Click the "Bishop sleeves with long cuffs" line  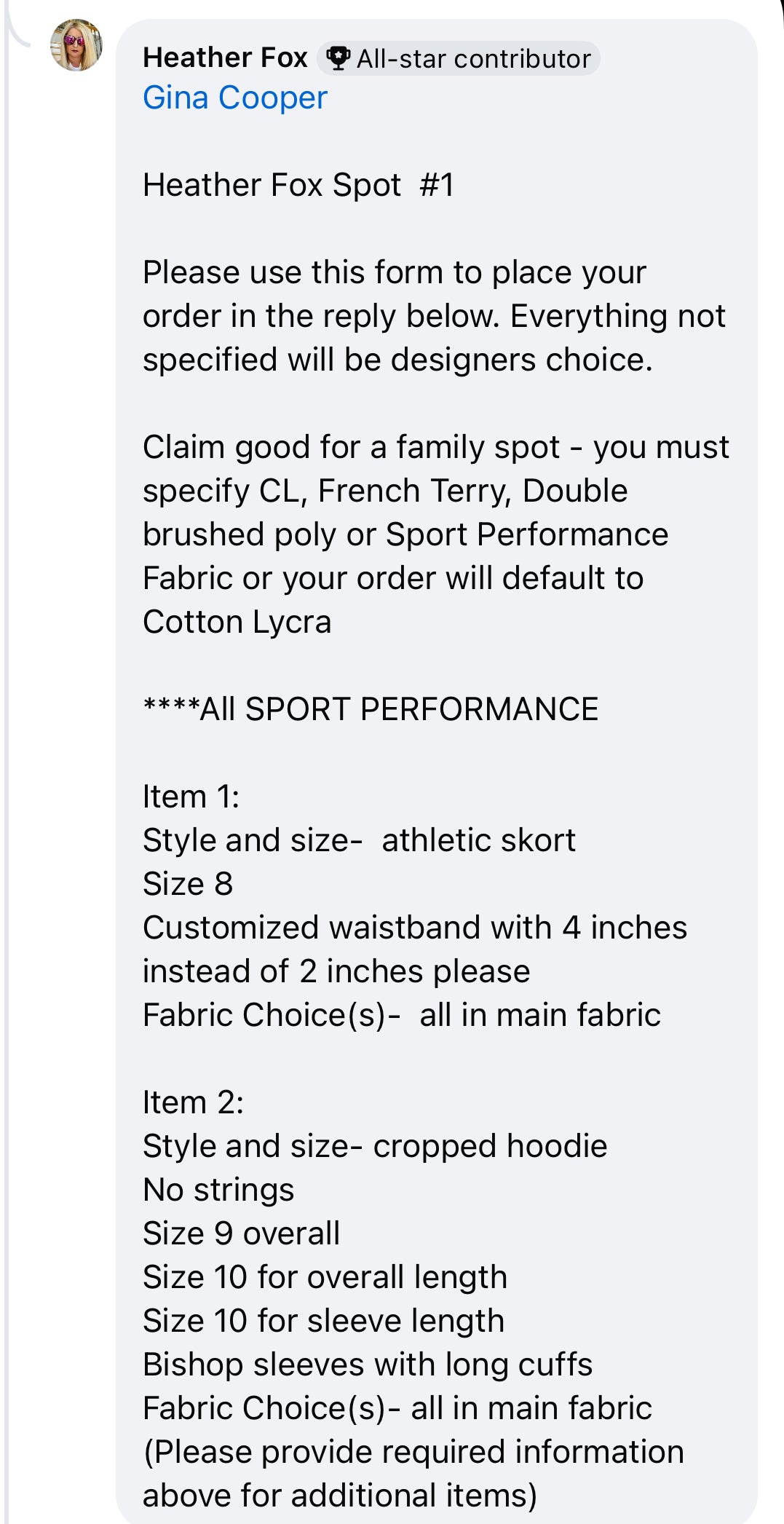coord(368,1365)
